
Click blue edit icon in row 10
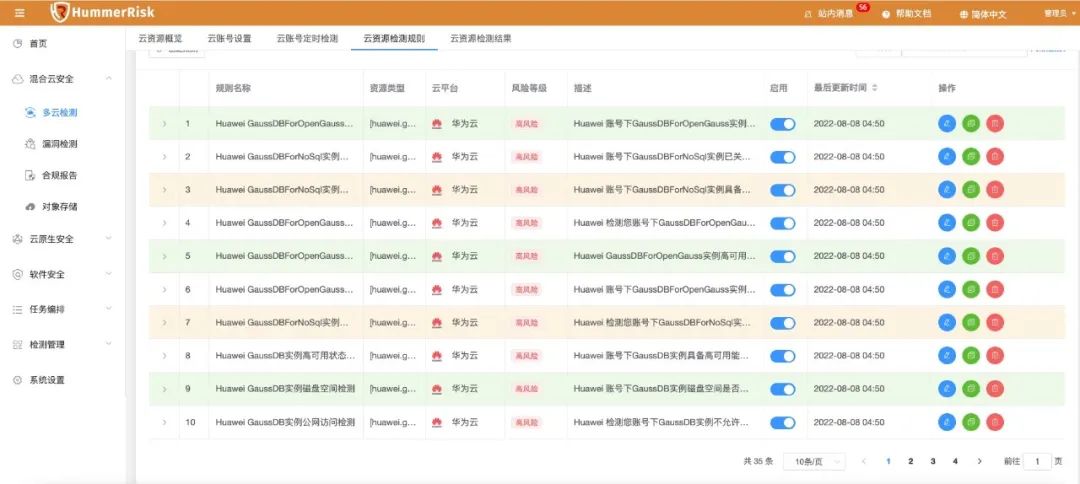[947, 422]
